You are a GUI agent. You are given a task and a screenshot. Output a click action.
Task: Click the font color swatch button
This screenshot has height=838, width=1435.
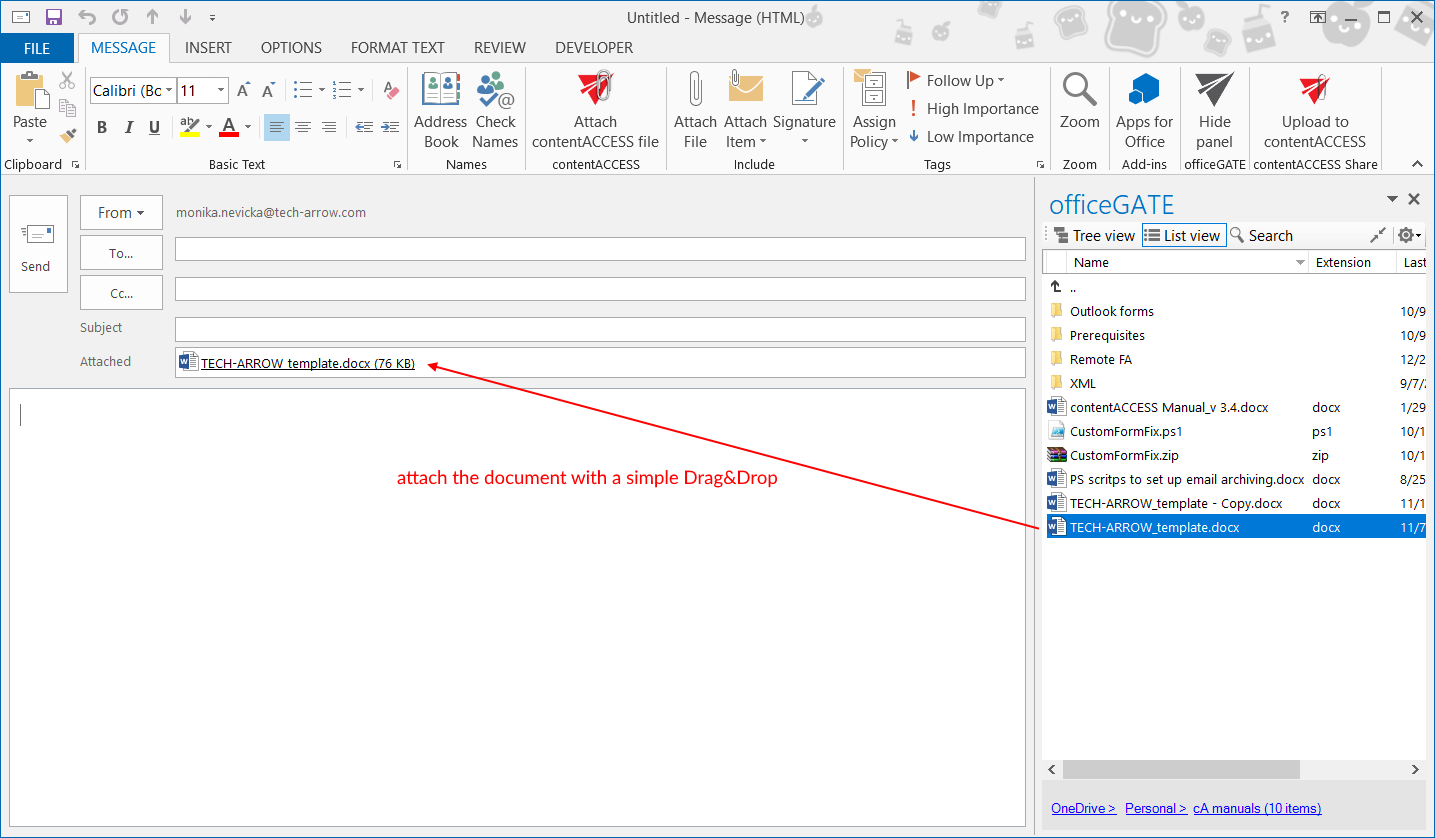tap(229, 128)
